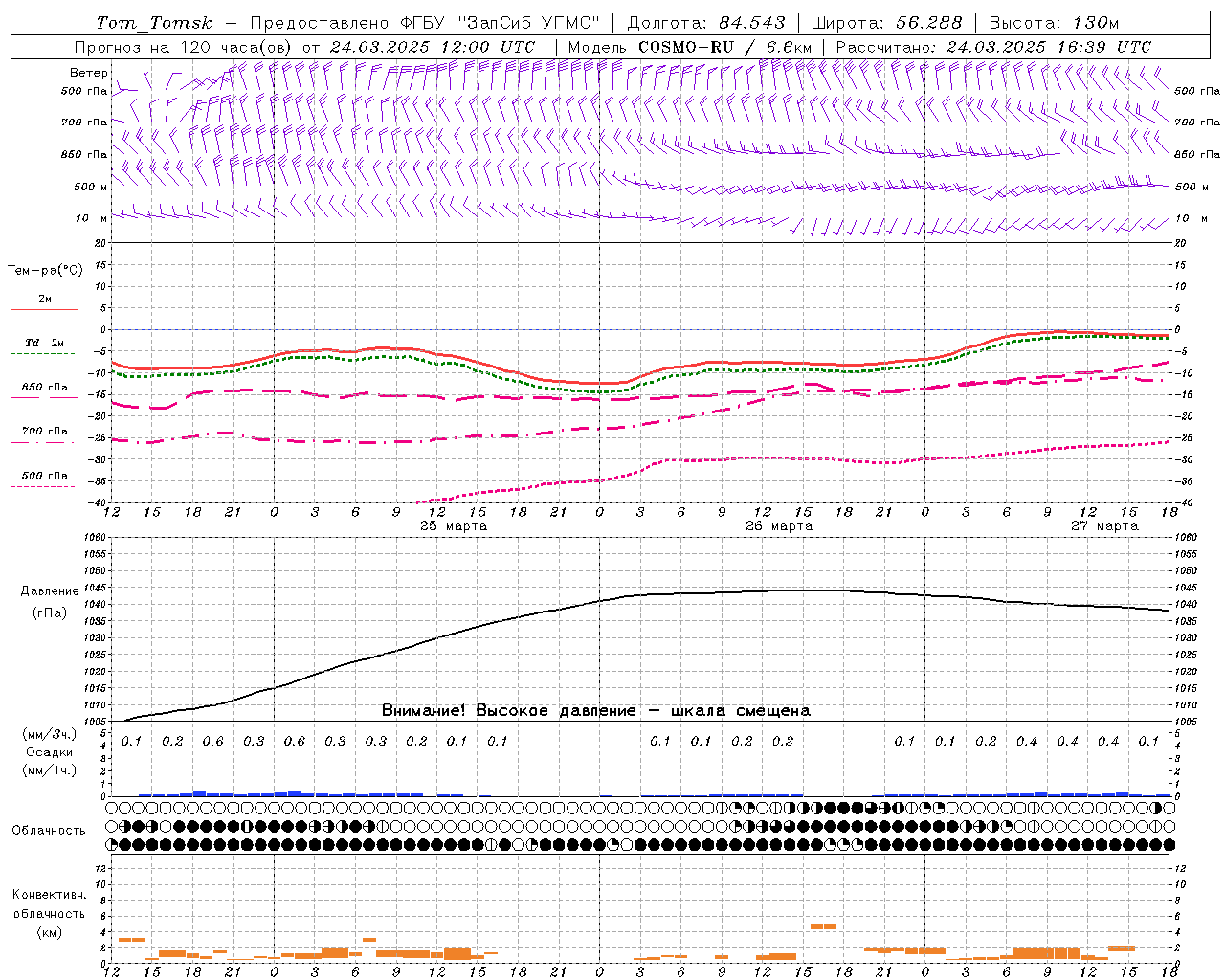The image size is (1225, 980).
Task: Click the forecast start 24.03.2025 12:00 UTC
Action: pyautogui.click(x=432, y=47)
